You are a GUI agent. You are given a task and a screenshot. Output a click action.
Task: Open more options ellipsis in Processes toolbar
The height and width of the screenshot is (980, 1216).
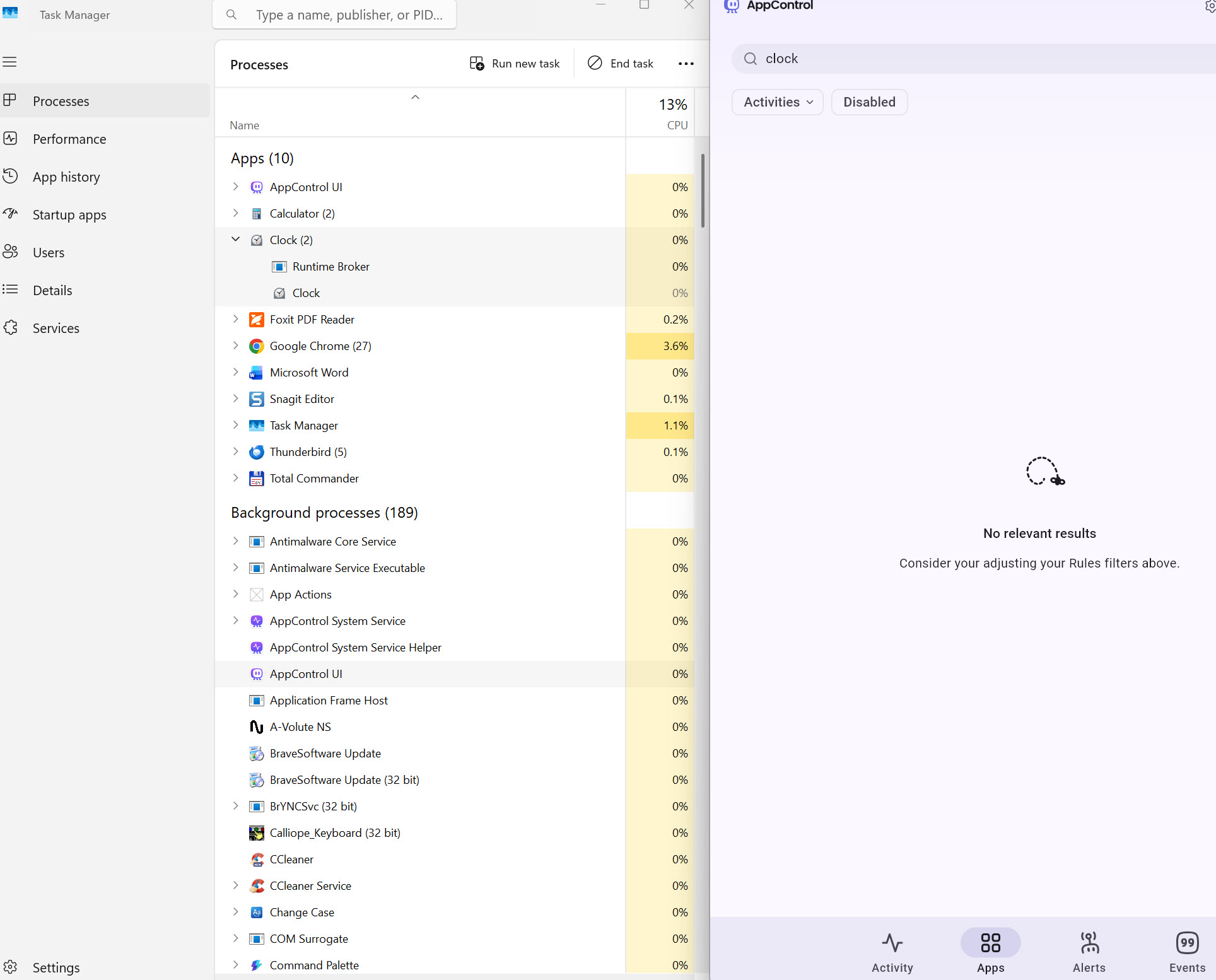[x=686, y=64]
